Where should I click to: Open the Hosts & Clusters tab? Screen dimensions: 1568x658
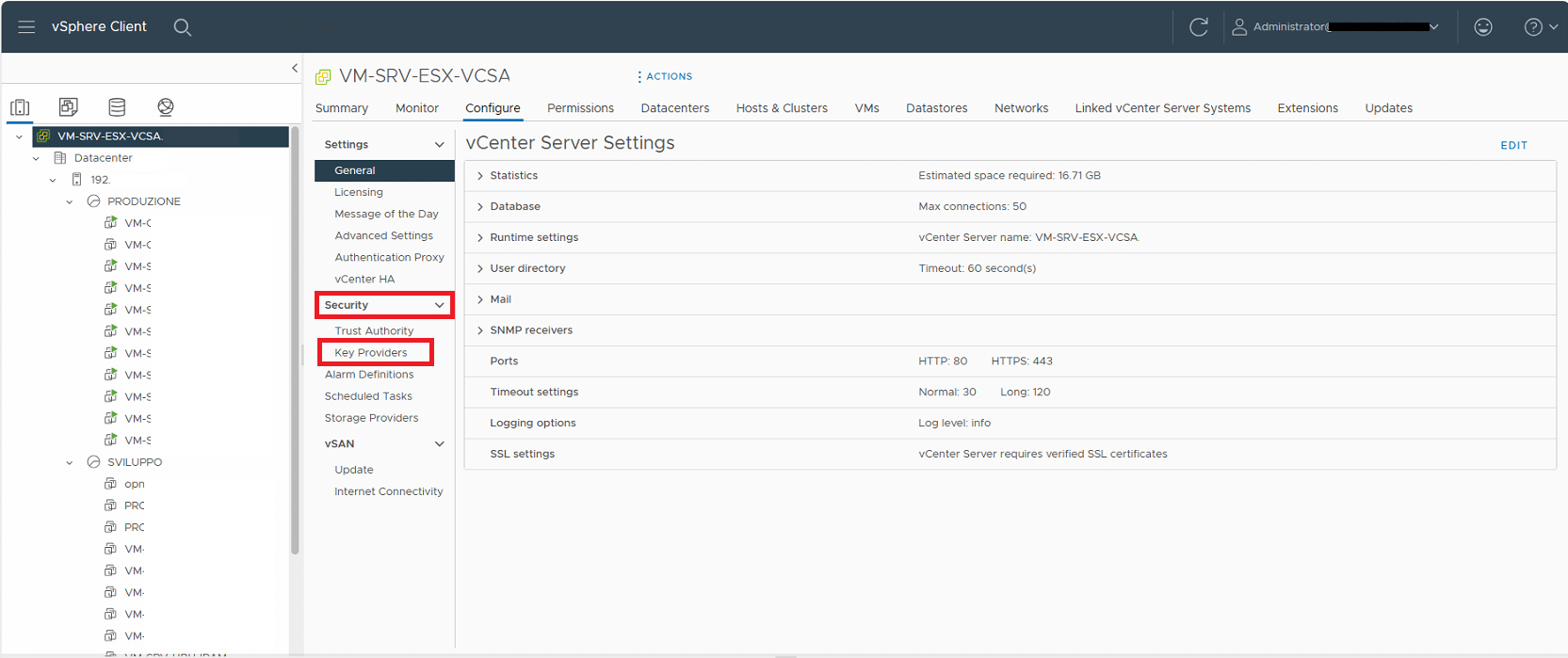click(782, 108)
